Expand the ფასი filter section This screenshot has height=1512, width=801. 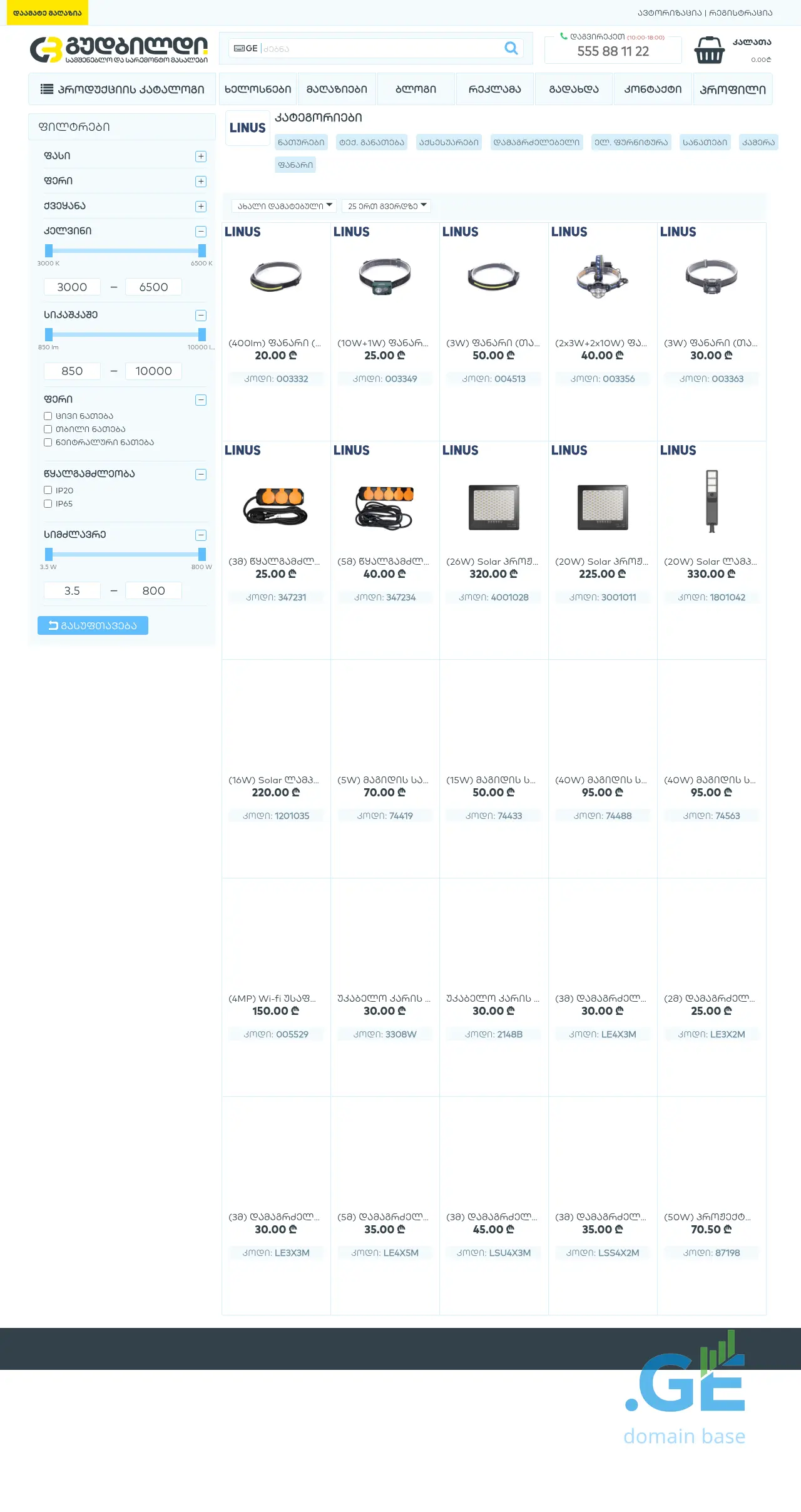200,156
